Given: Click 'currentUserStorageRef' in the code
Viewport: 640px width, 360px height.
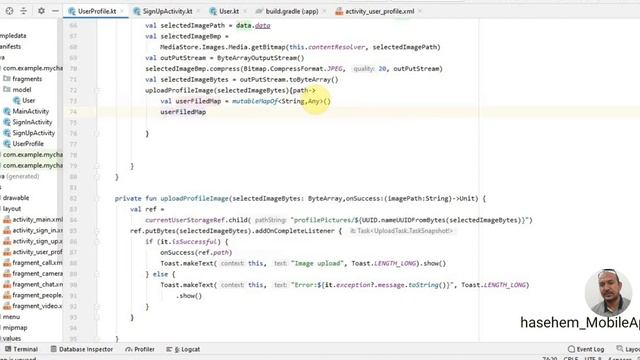Looking at the screenshot, I should (185, 220).
